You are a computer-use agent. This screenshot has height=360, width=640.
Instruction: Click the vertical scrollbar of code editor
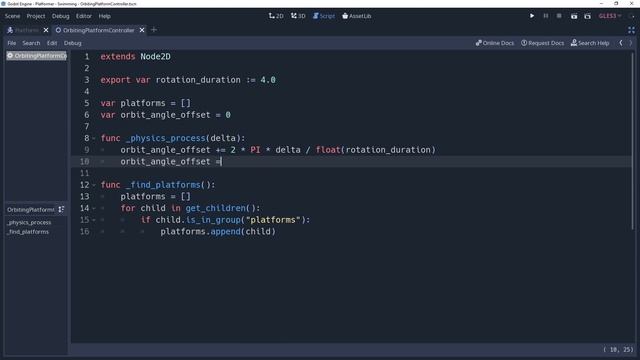click(633, 141)
